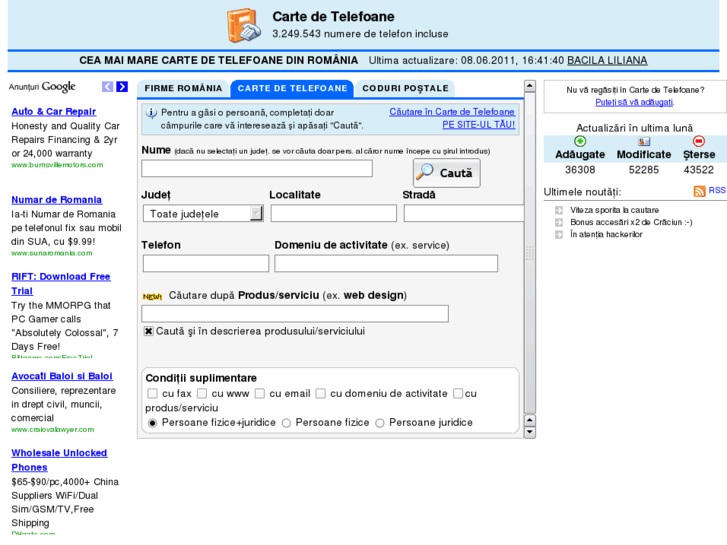Click the Nume input field
Screen dimensions: 727x545
pyautogui.click(x=257, y=168)
